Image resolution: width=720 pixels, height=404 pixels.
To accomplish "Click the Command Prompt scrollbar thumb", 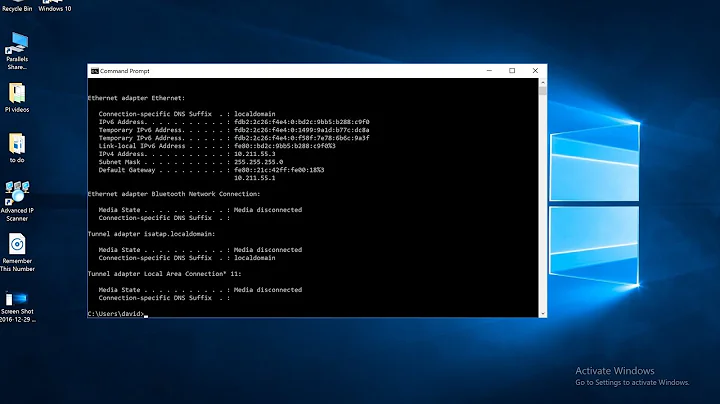I will pos(543,90).
